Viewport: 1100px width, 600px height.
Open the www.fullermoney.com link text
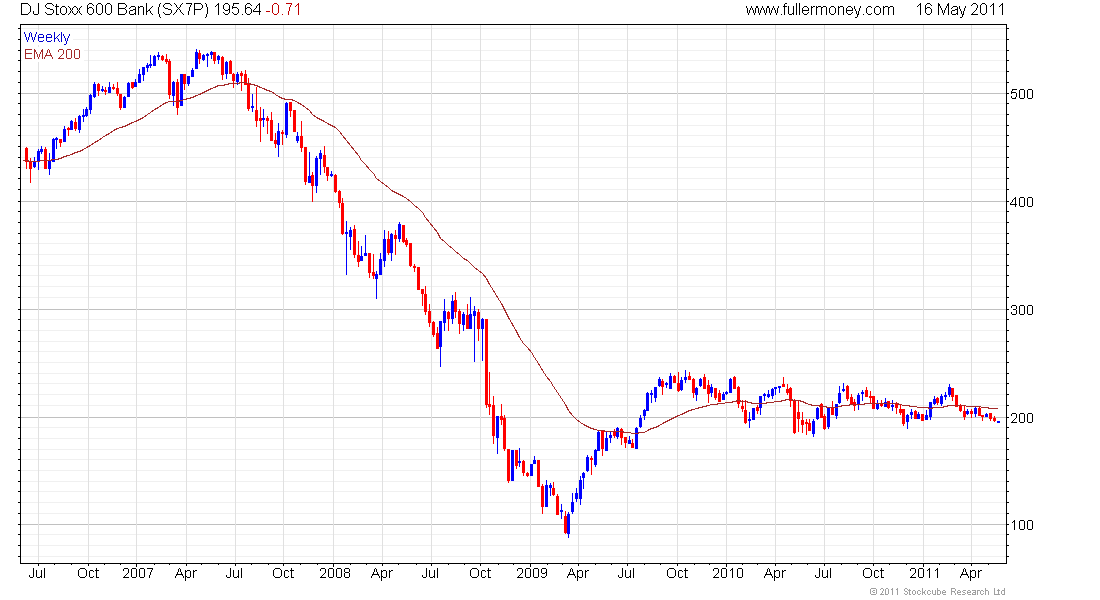point(819,10)
